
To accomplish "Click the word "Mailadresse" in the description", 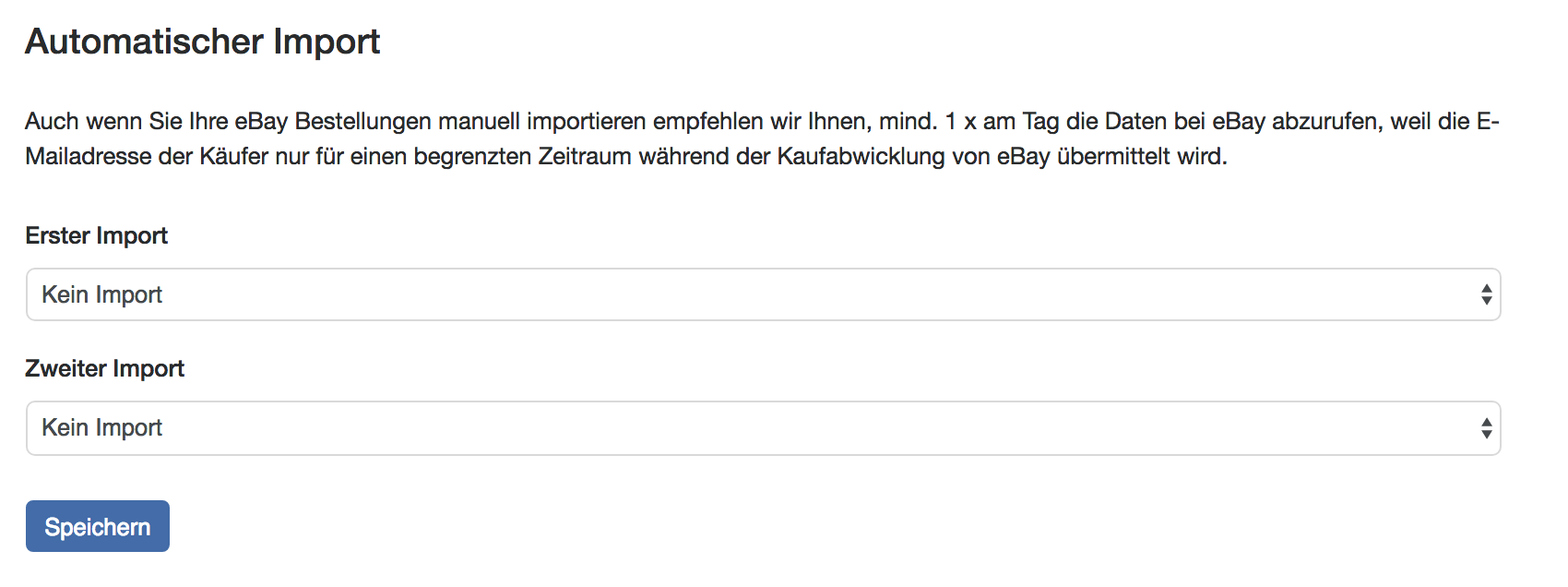I will [89, 156].
